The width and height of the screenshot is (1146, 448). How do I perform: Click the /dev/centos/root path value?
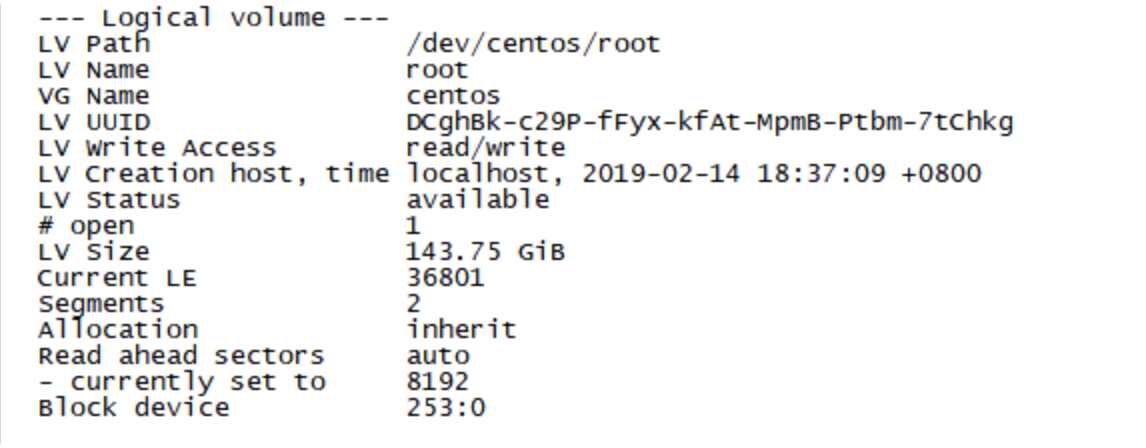tap(533, 44)
